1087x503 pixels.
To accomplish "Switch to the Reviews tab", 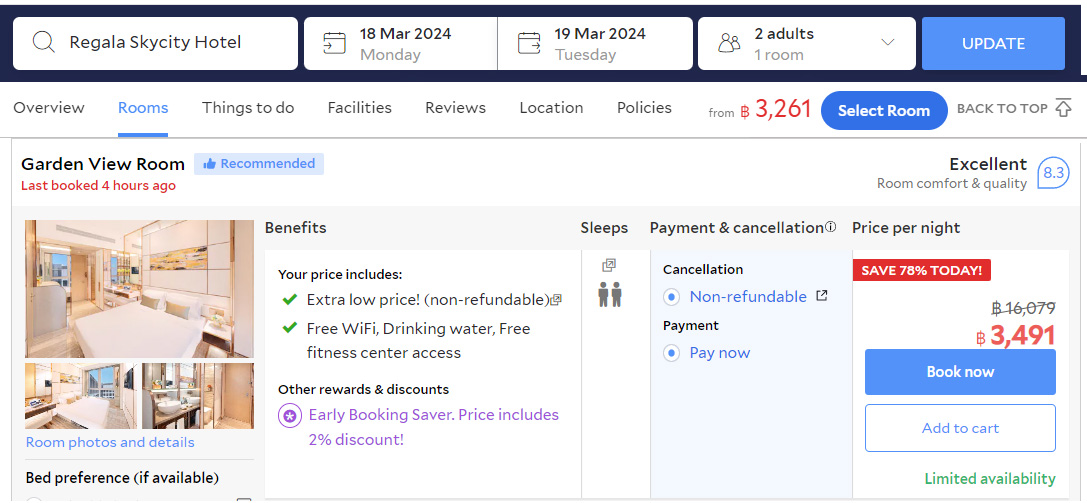I will click(455, 108).
